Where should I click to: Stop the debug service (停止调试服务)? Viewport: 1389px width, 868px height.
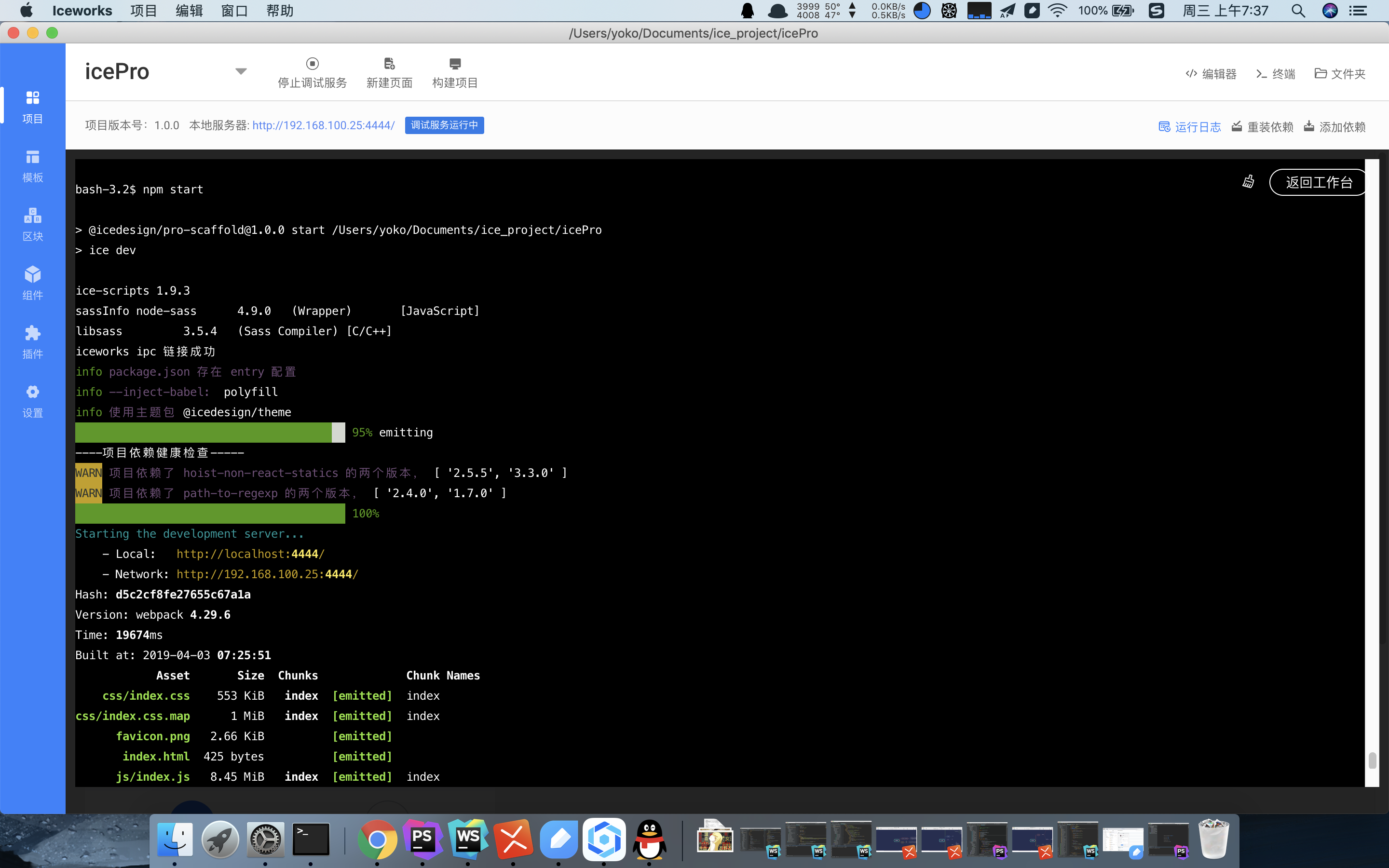tap(312, 73)
